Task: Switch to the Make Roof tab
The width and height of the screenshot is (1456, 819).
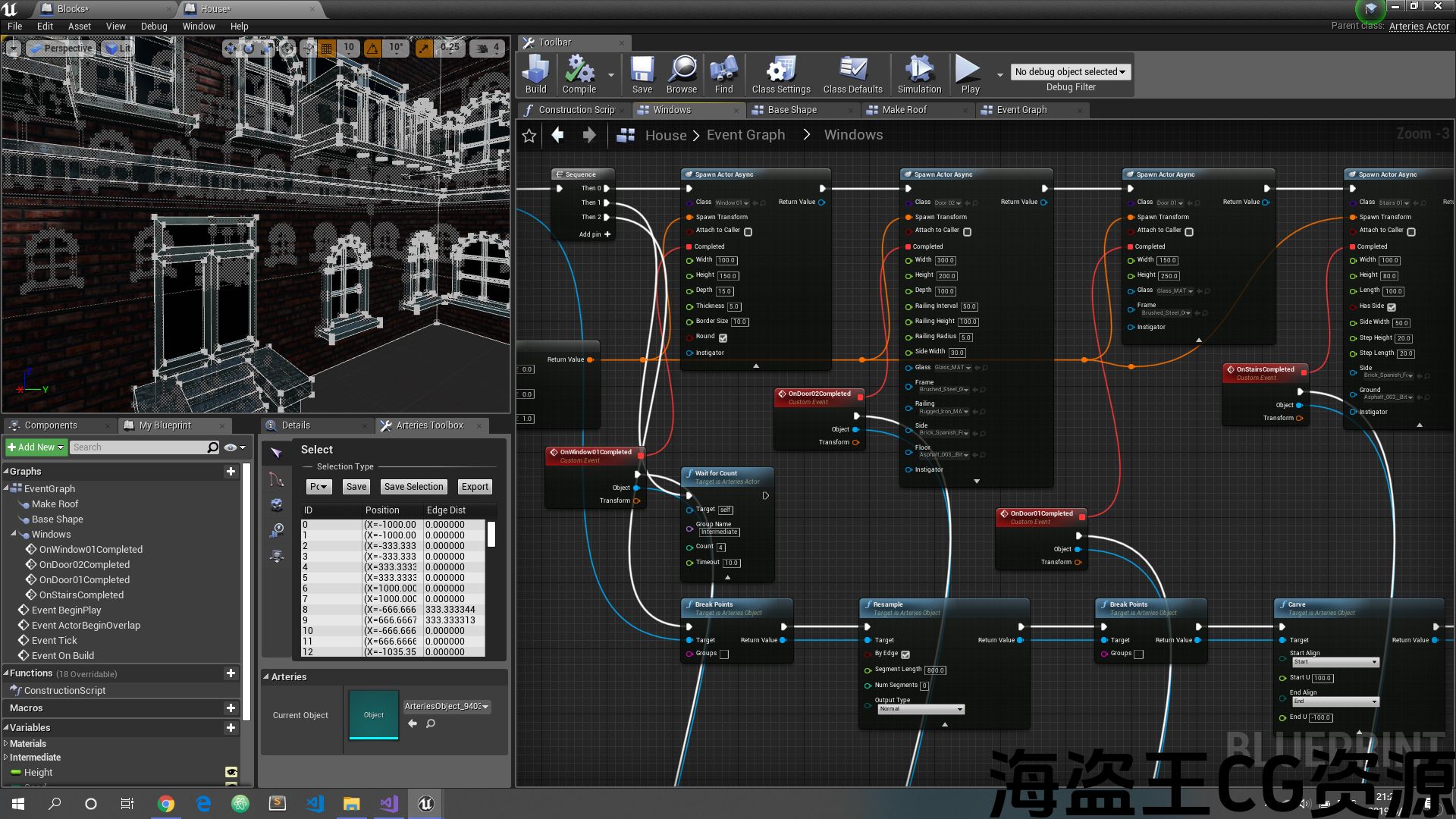Action: click(904, 110)
